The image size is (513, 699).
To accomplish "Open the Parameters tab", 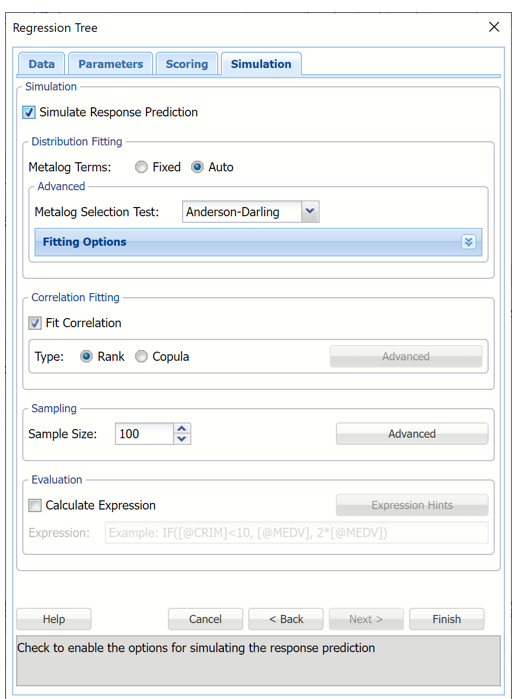I will click(x=111, y=64).
